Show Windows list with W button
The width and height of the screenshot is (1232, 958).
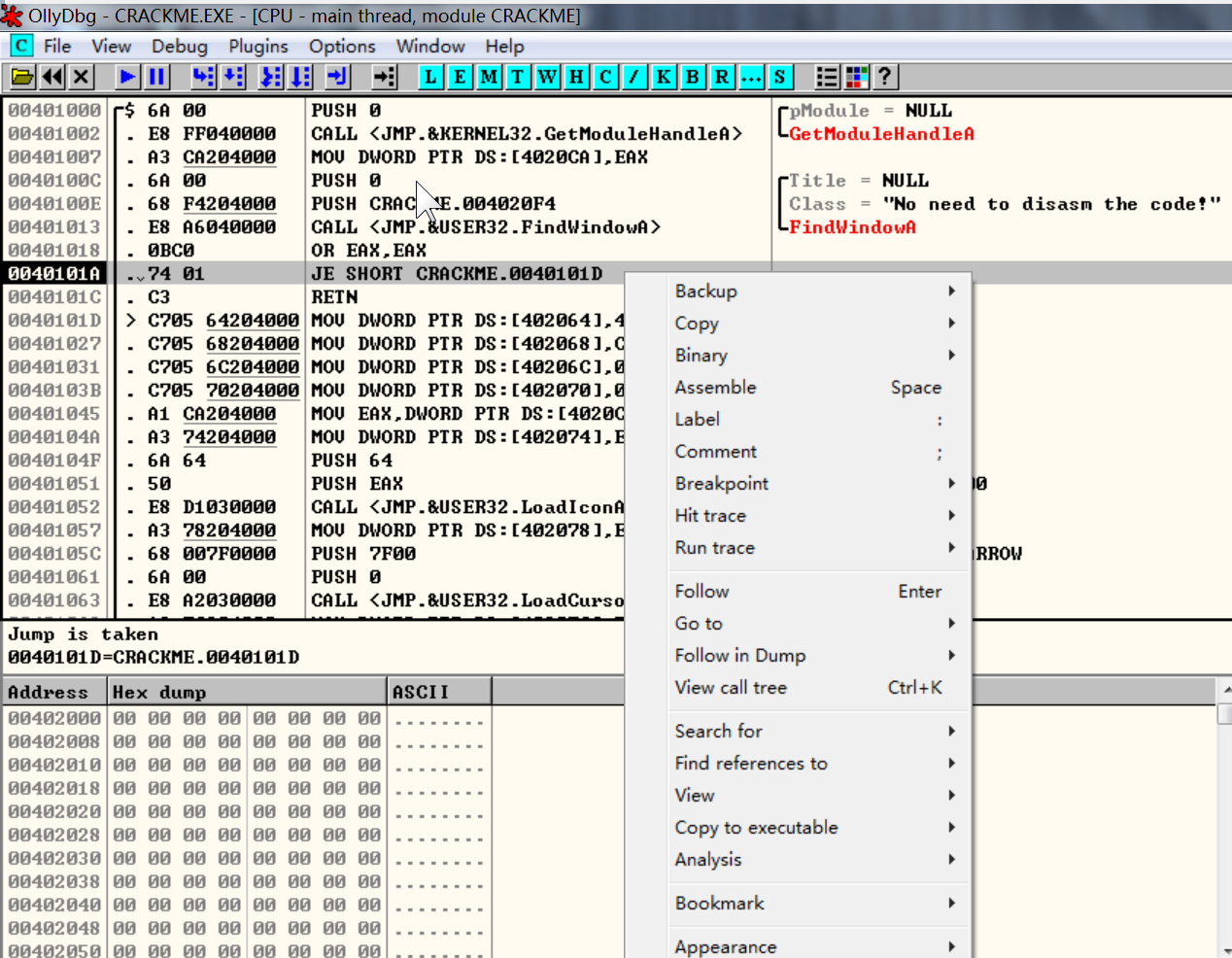(547, 77)
